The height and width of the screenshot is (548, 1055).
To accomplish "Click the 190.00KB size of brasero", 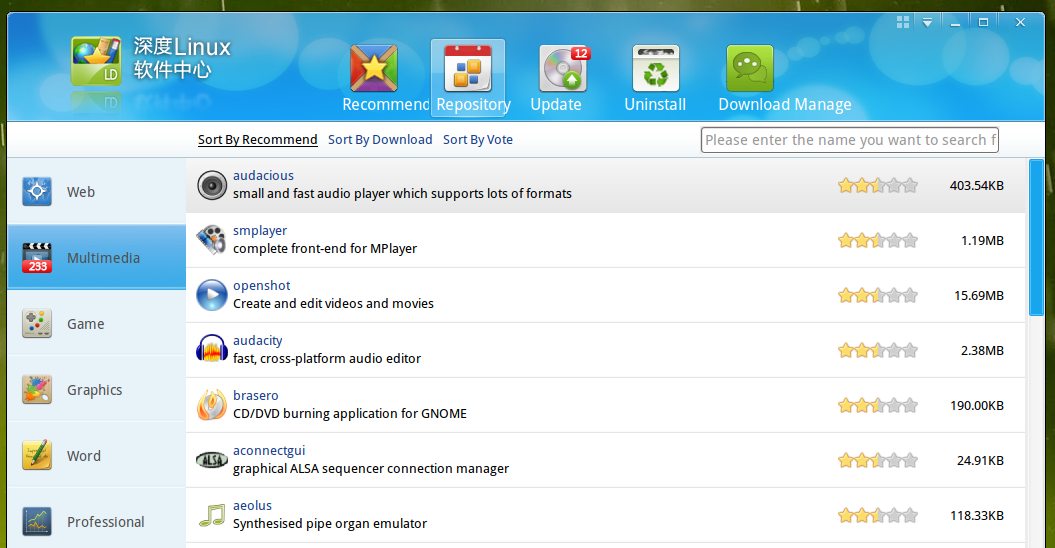I will pos(977,405).
